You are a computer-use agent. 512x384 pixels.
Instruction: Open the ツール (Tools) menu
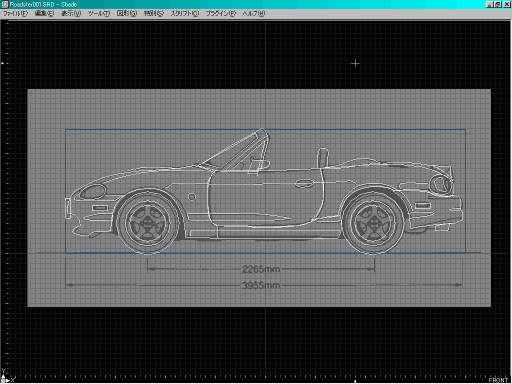coord(99,13)
